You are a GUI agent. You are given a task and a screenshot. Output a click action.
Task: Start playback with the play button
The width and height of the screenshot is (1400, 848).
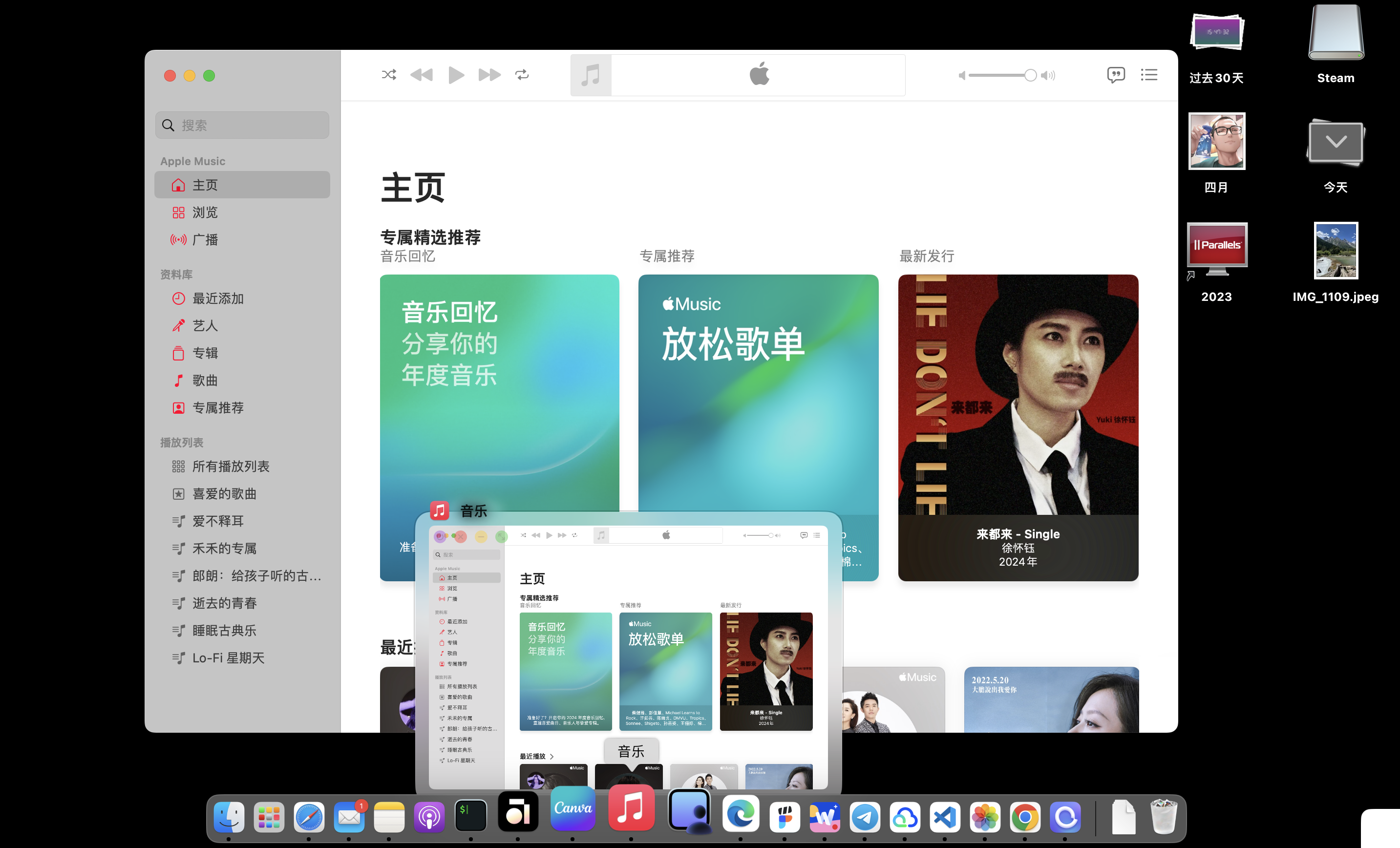click(x=456, y=75)
